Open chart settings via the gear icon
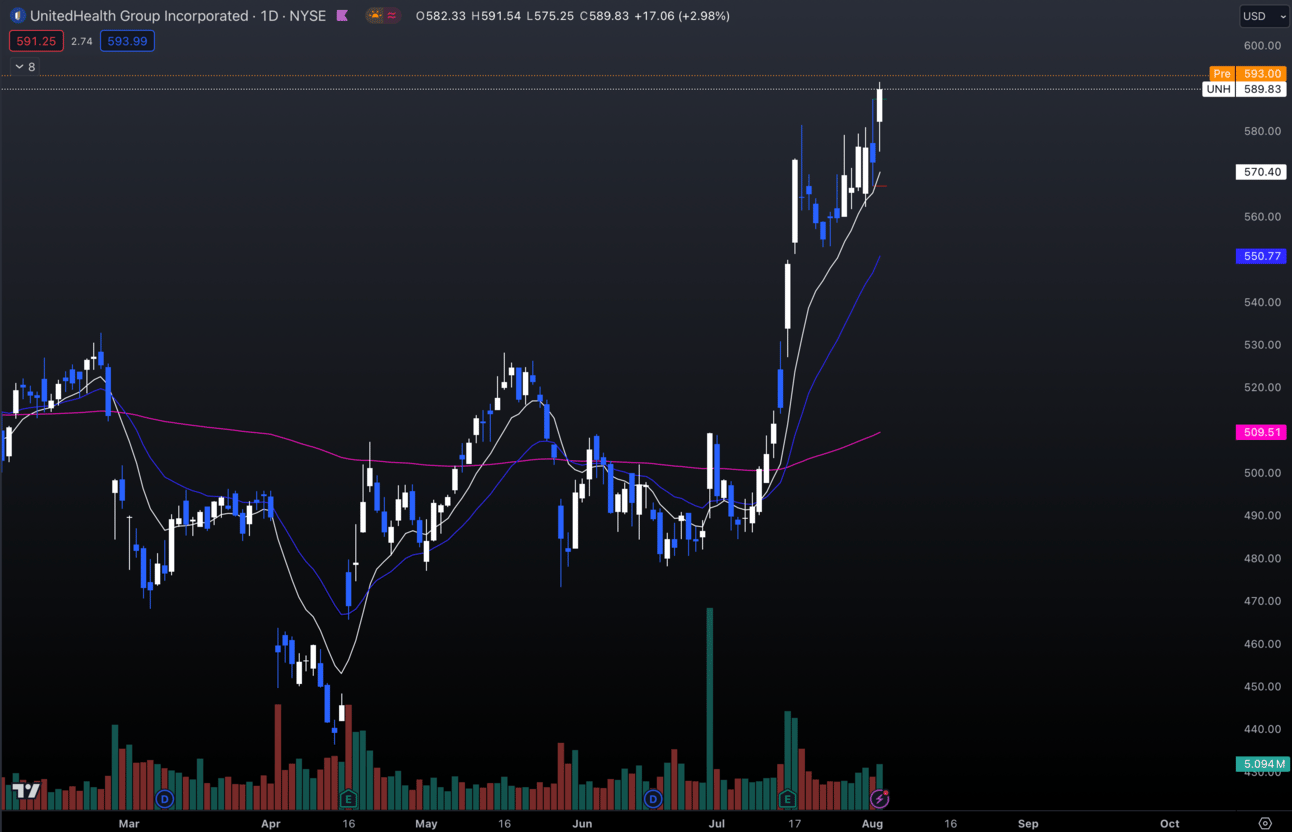 pos(1265,824)
